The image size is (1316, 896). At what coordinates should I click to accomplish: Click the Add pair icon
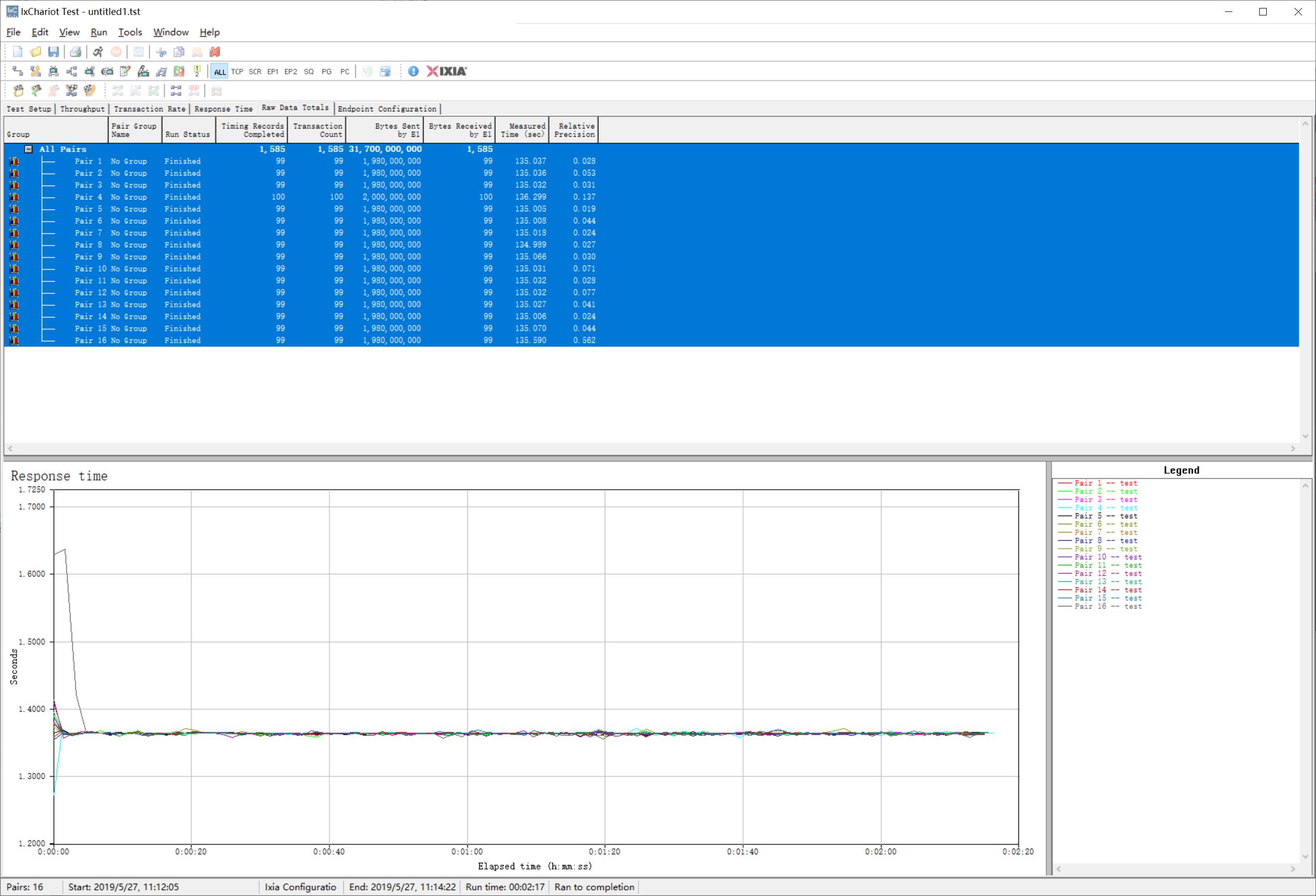17,71
